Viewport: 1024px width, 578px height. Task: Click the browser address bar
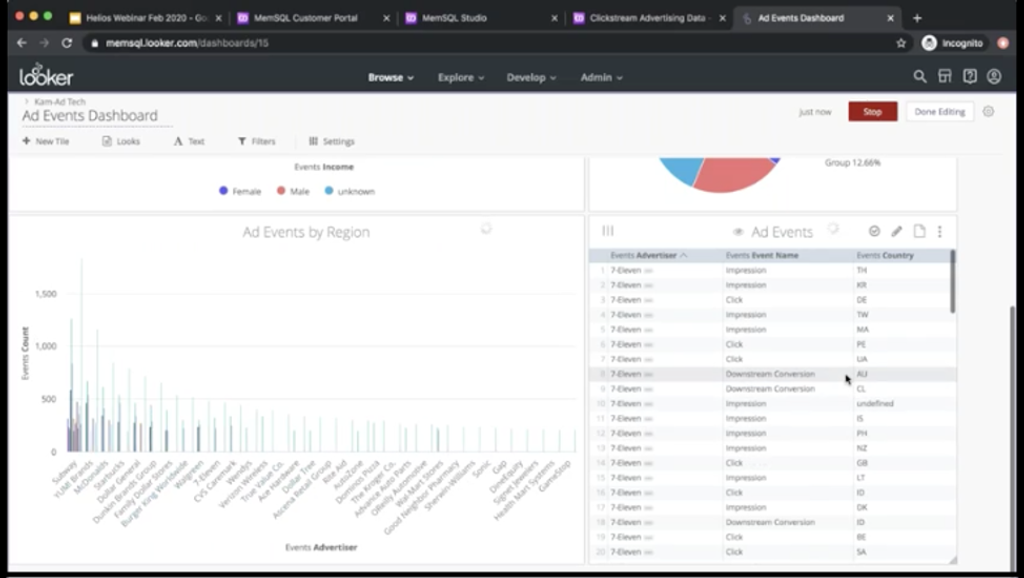[490, 43]
